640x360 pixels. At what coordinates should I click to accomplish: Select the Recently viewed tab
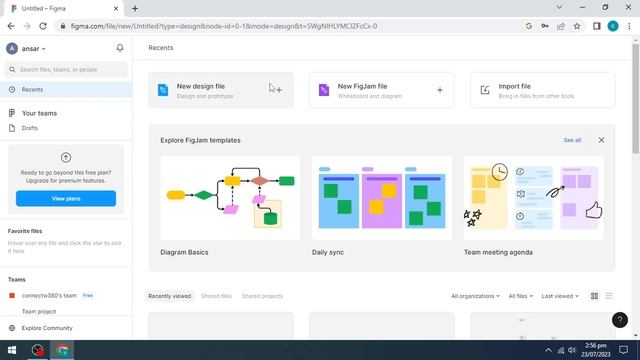[169, 296]
